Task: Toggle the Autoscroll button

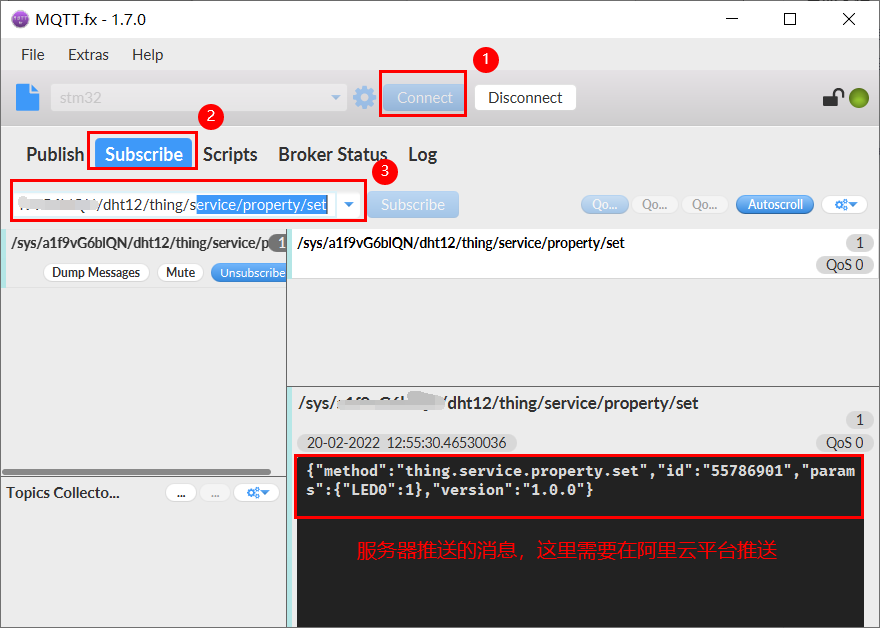Action: [775, 205]
